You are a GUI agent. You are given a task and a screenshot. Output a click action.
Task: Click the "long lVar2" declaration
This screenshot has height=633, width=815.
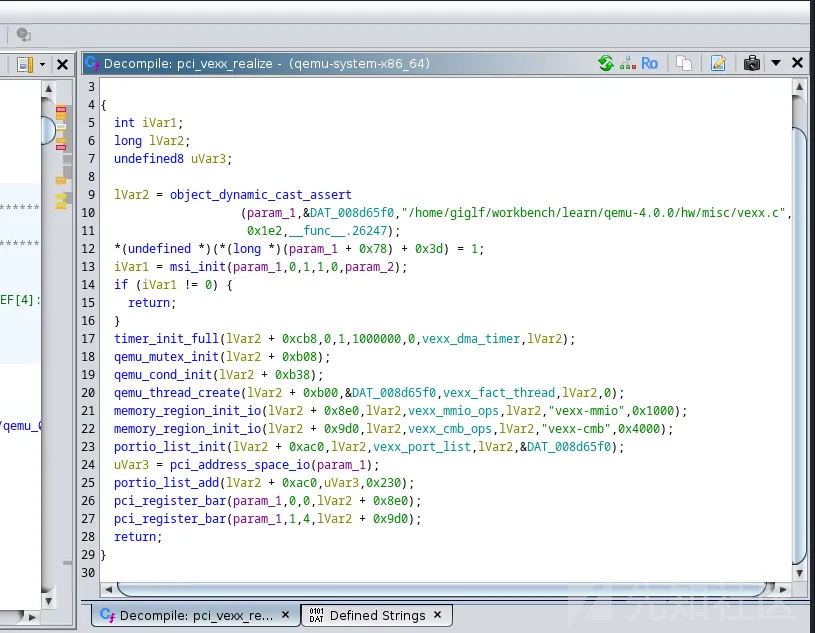point(152,141)
